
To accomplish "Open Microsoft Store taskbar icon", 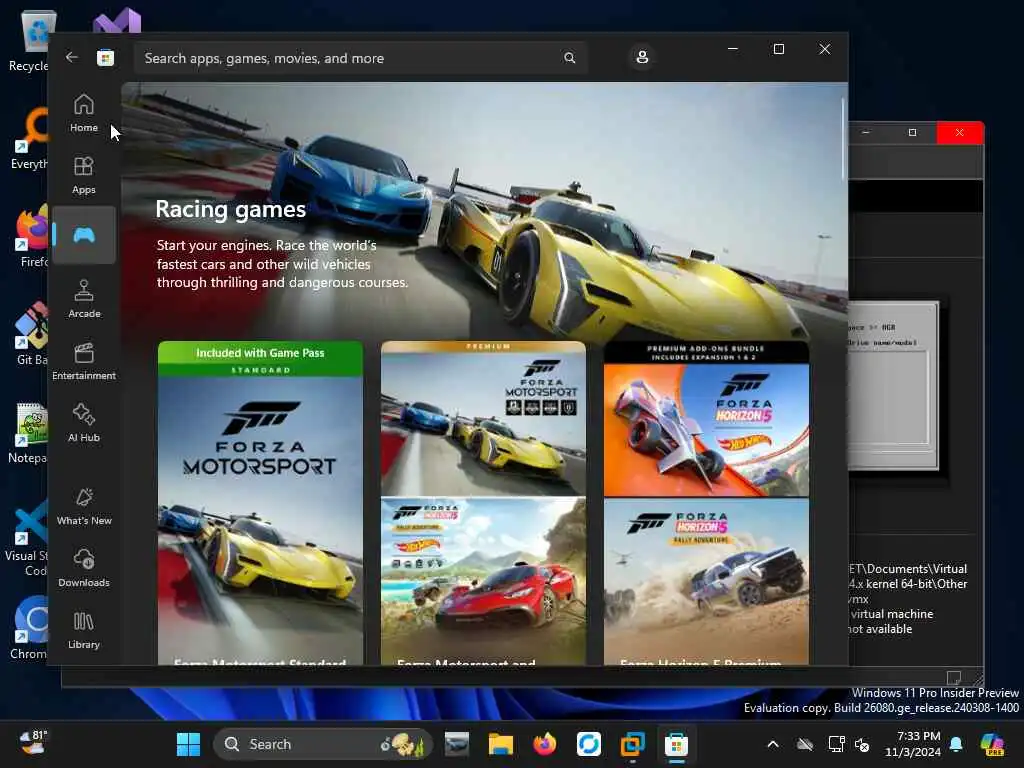I will coord(676,744).
